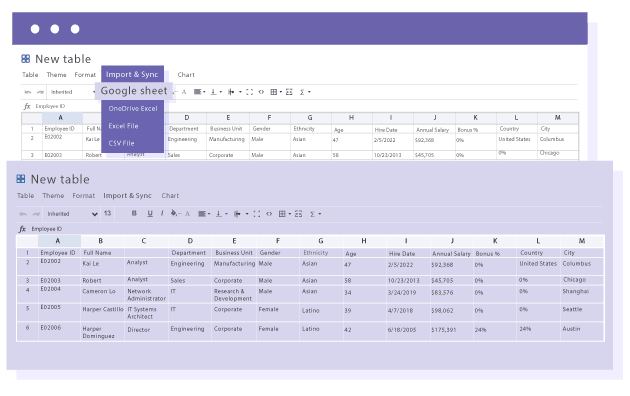Image resolution: width=630 pixels, height=396 pixels.
Task: Click vertical align icon in lower toolbar
Action: pos(219,214)
